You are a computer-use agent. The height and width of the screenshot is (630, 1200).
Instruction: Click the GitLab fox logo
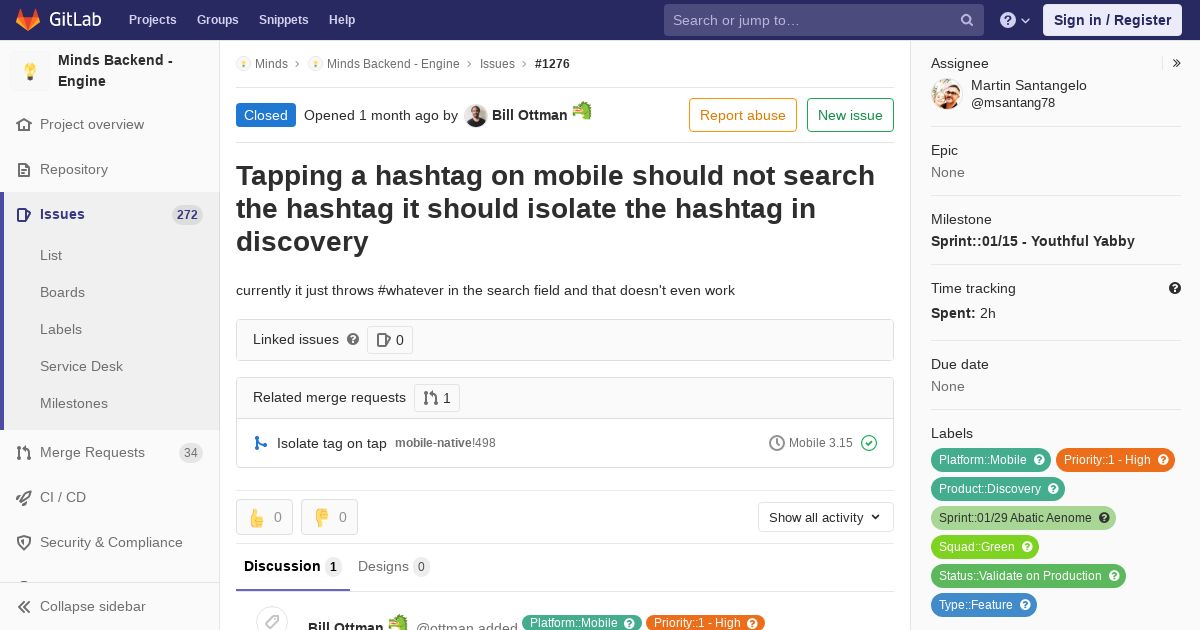28,19
